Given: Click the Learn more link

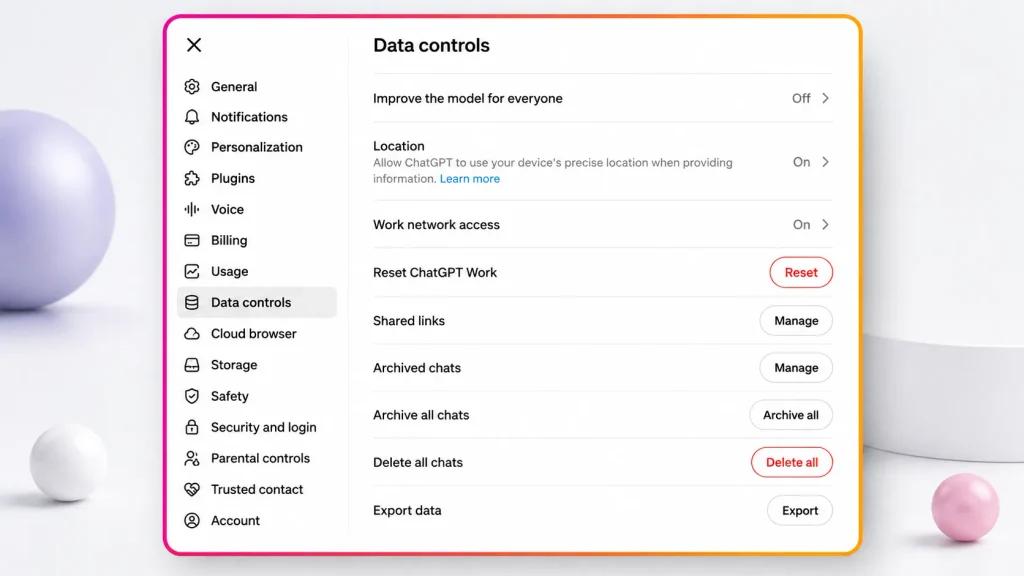Looking at the screenshot, I should [470, 179].
